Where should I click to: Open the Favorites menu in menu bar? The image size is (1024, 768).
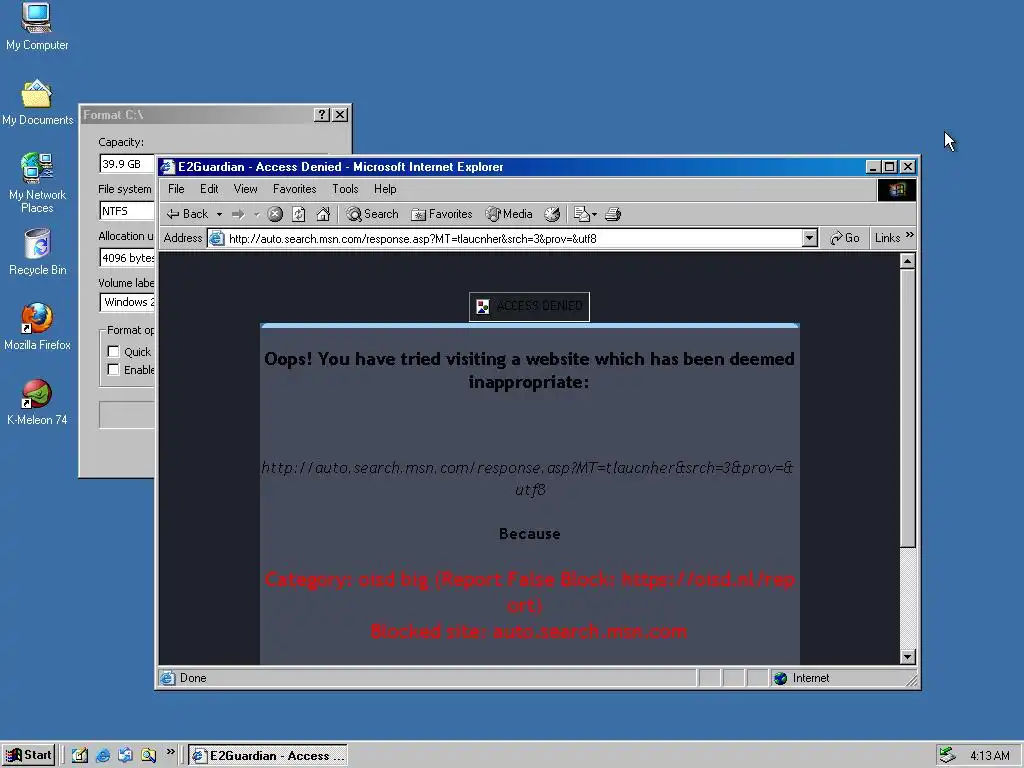coord(295,189)
